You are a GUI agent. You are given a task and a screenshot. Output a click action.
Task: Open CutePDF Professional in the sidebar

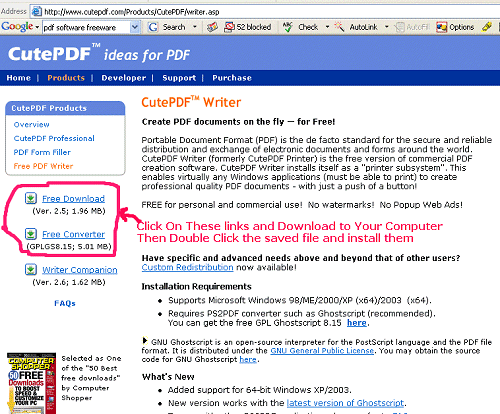click(x=54, y=138)
